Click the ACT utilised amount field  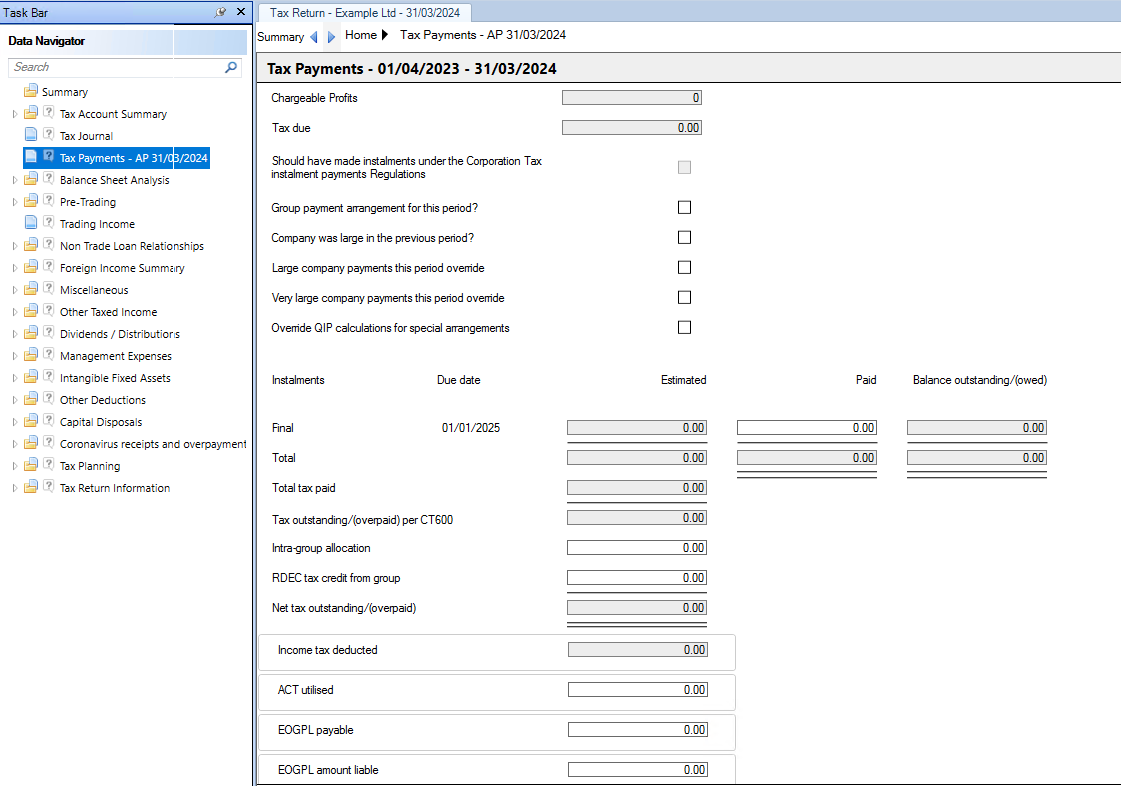point(638,689)
